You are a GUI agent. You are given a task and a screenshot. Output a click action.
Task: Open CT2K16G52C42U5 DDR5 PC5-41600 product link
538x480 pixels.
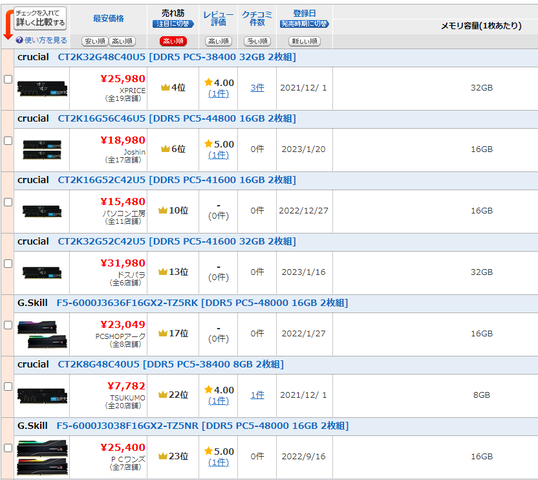tap(177, 180)
